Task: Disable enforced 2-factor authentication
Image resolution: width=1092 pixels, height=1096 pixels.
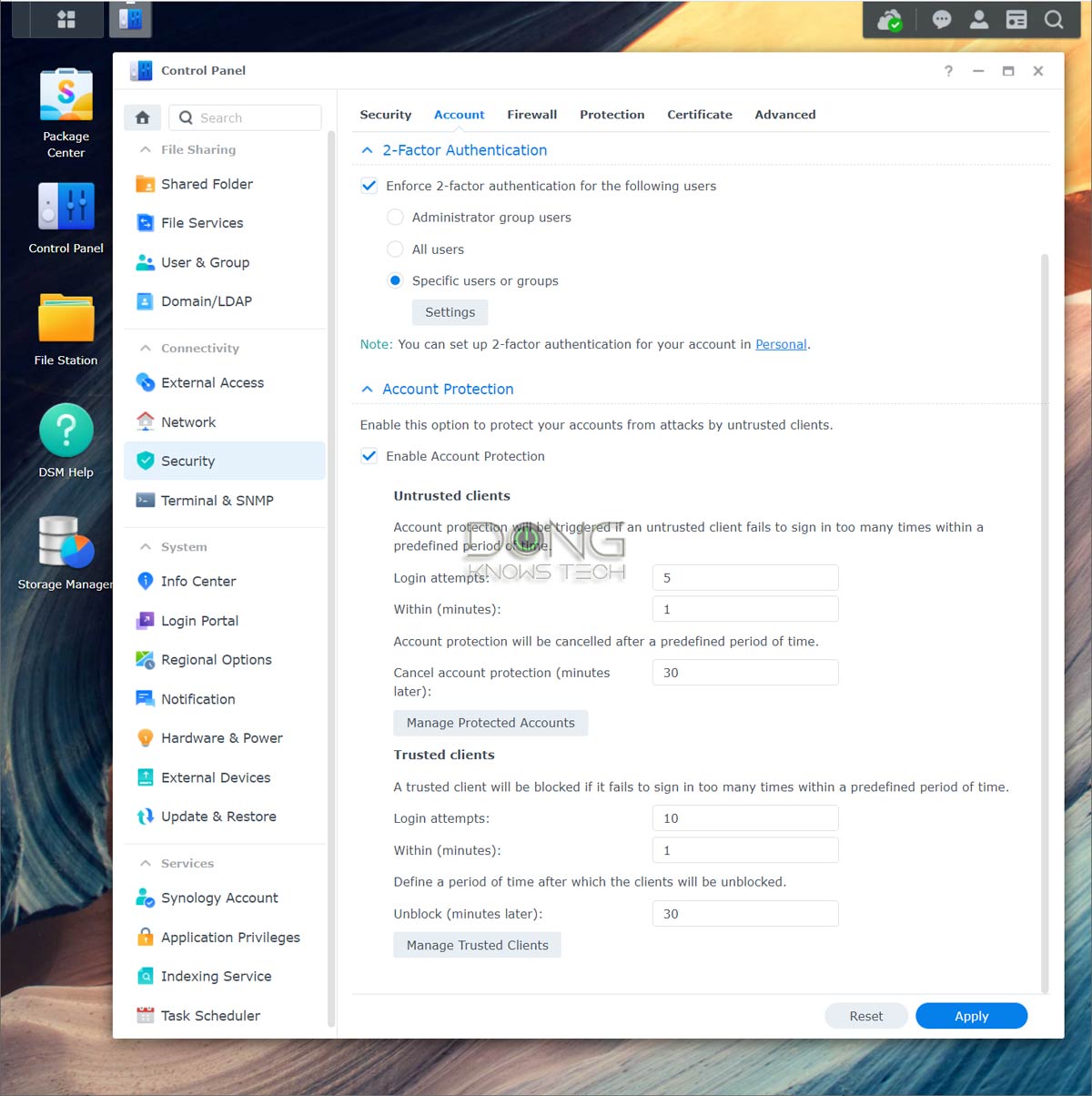Action: pyautogui.click(x=369, y=185)
